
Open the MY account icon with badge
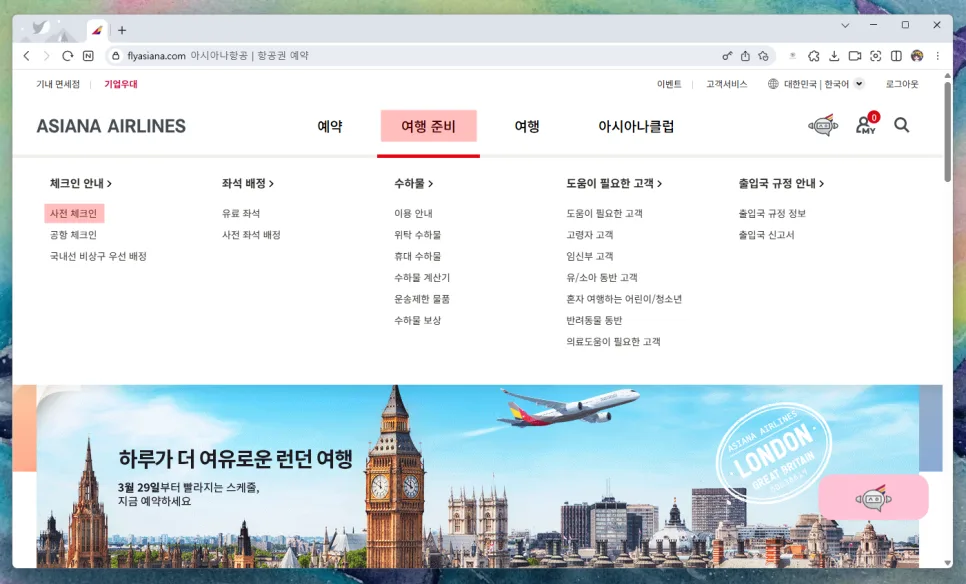coord(867,123)
